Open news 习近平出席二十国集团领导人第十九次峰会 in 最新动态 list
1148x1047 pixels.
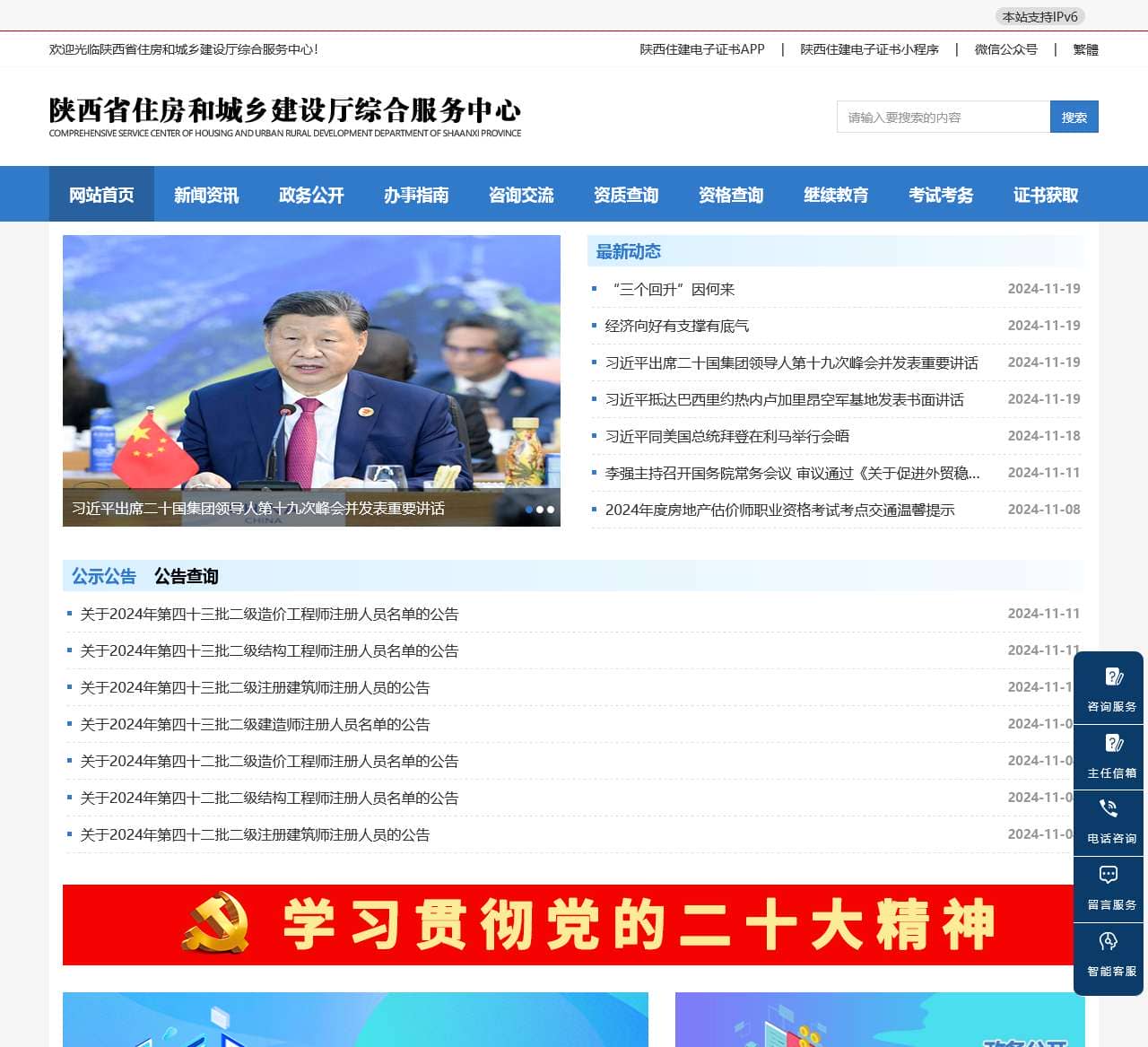click(x=792, y=362)
